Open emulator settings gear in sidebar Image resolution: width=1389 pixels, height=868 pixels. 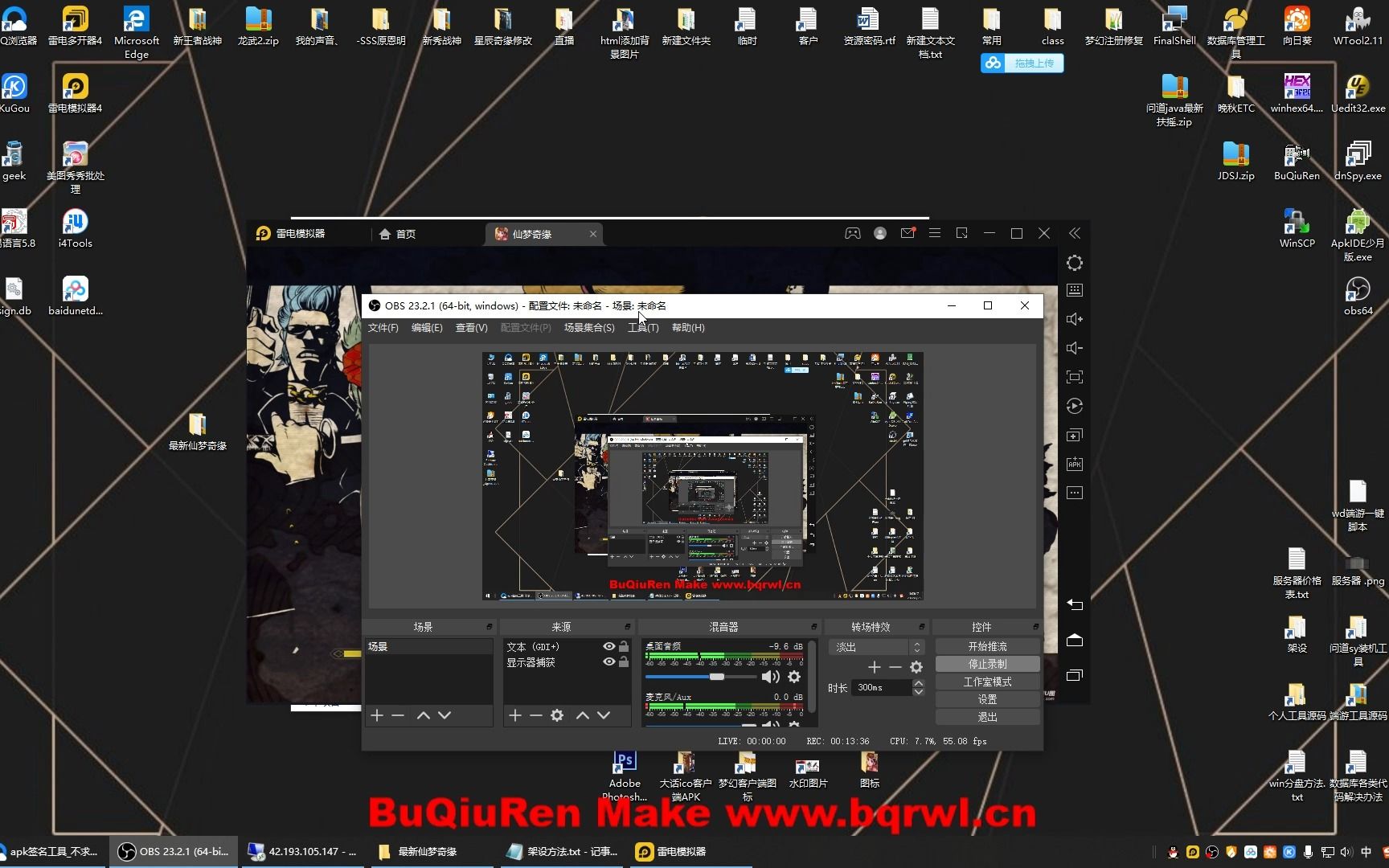coord(1075,263)
